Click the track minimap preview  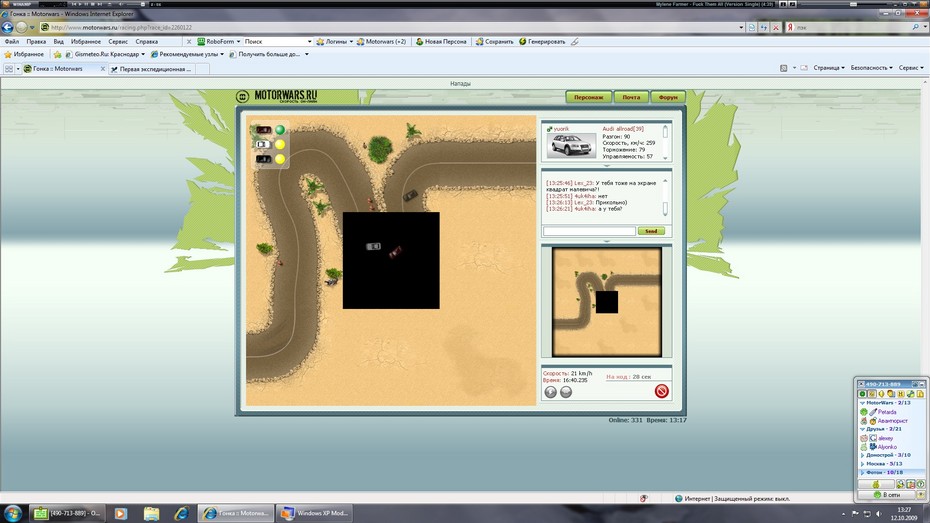[607, 302]
